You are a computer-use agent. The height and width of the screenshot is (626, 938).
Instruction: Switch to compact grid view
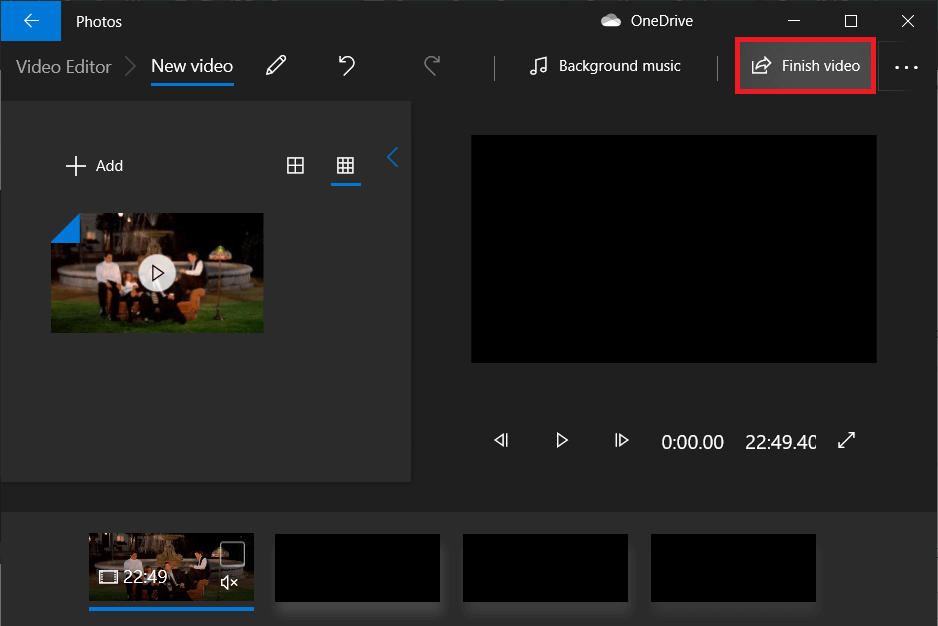click(x=345, y=165)
